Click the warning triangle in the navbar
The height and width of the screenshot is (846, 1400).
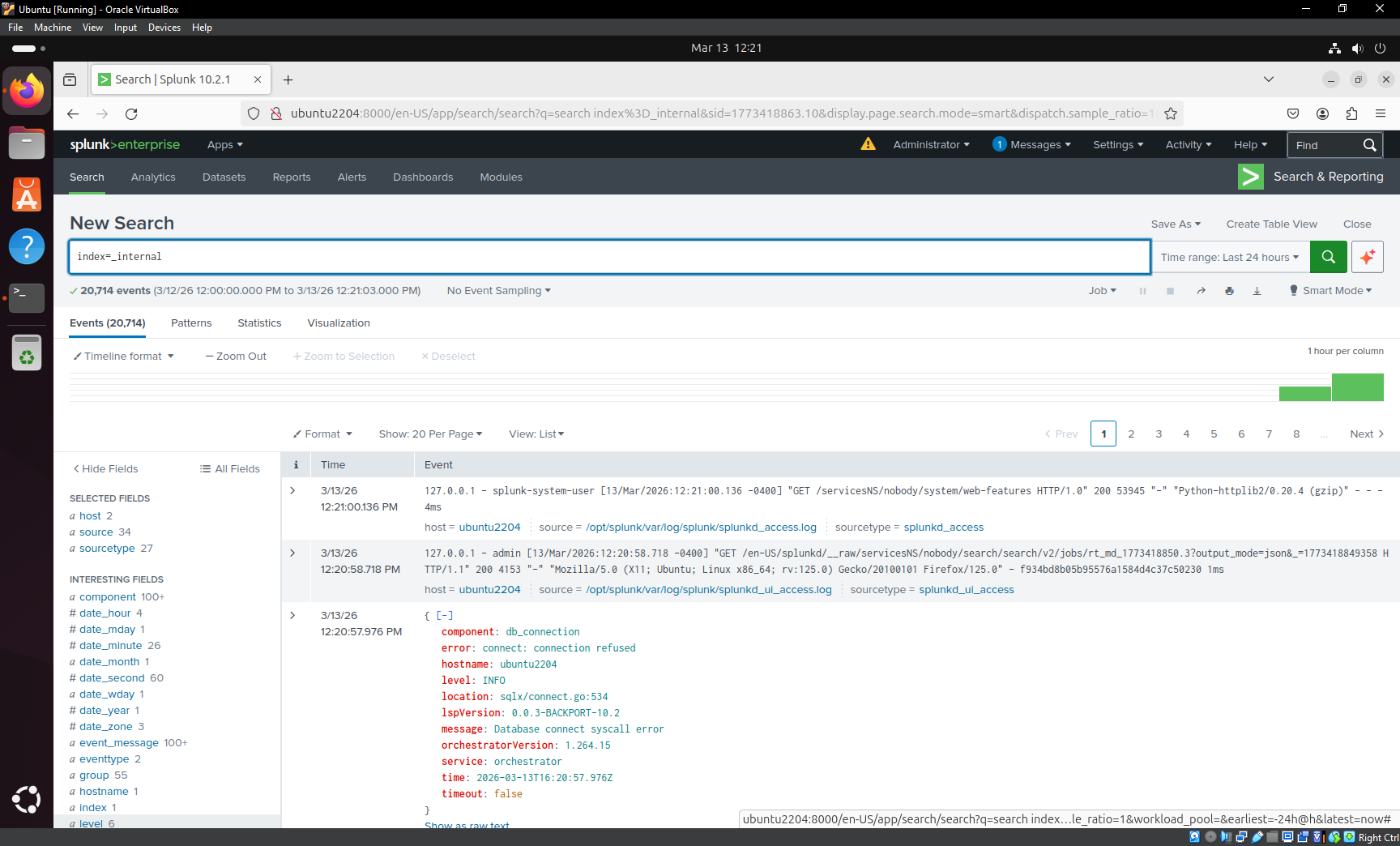coord(868,144)
